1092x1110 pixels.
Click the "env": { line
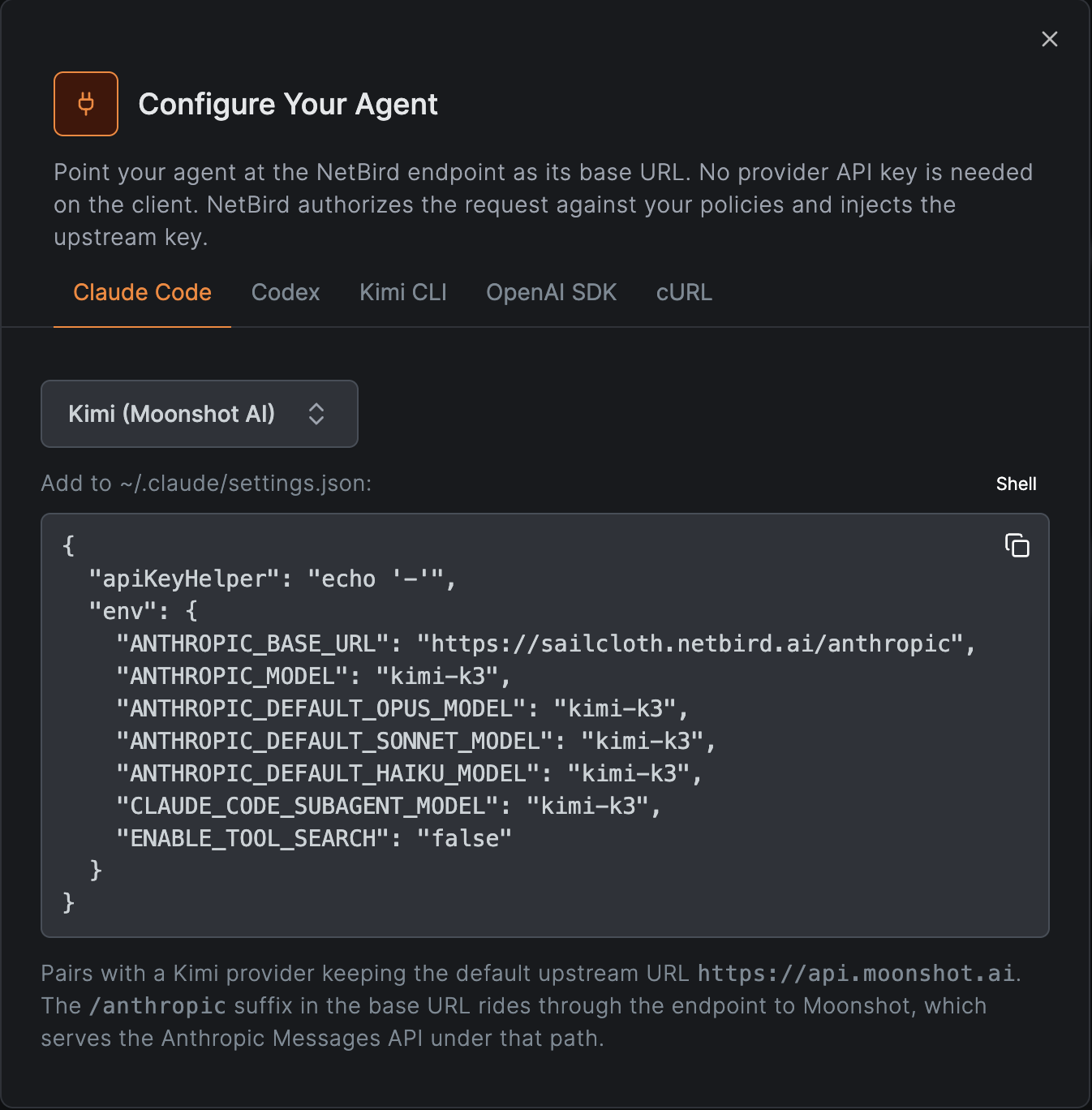144,611
